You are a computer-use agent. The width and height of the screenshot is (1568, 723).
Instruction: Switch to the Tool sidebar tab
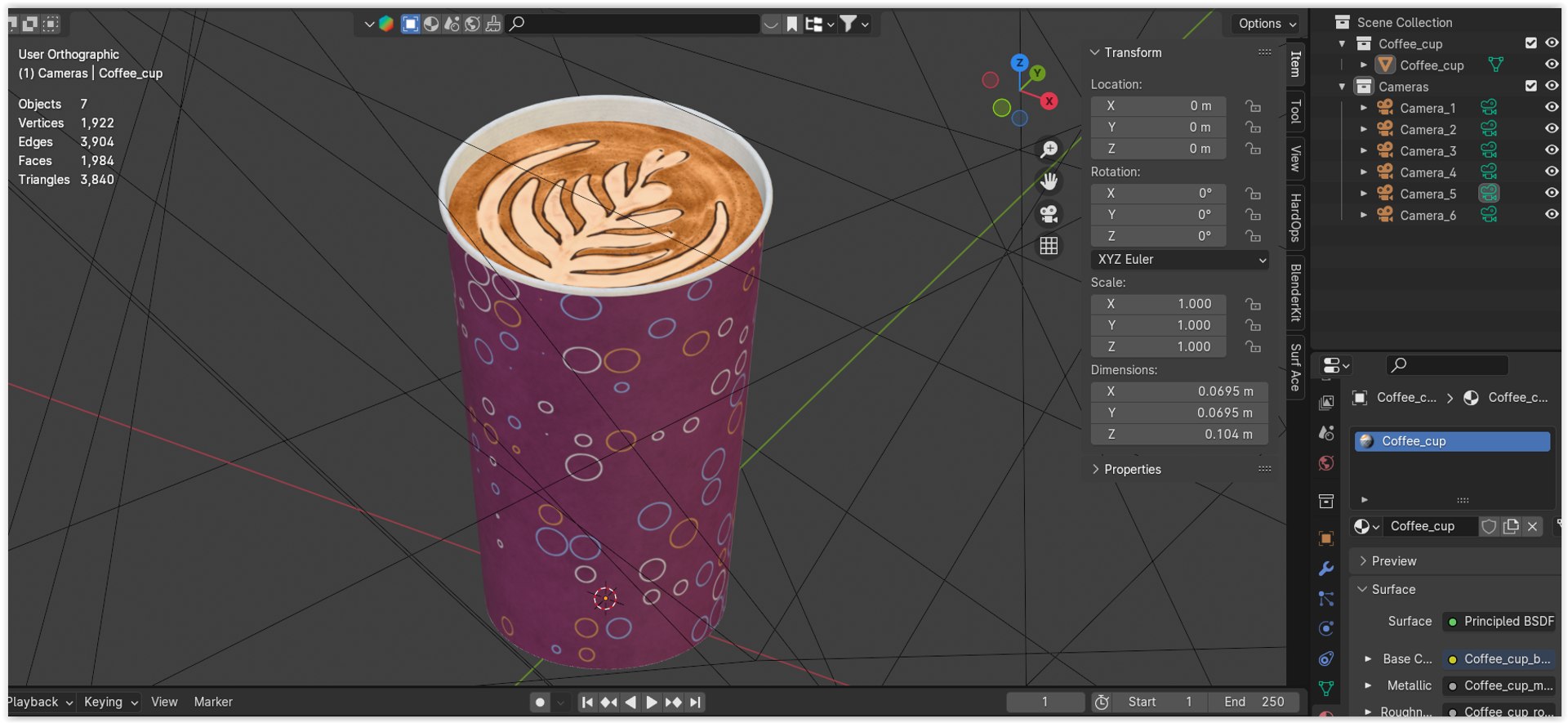tap(1295, 111)
